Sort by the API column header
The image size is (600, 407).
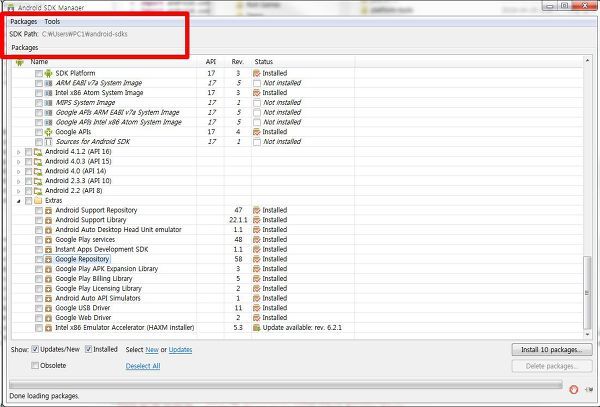(211, 62)
